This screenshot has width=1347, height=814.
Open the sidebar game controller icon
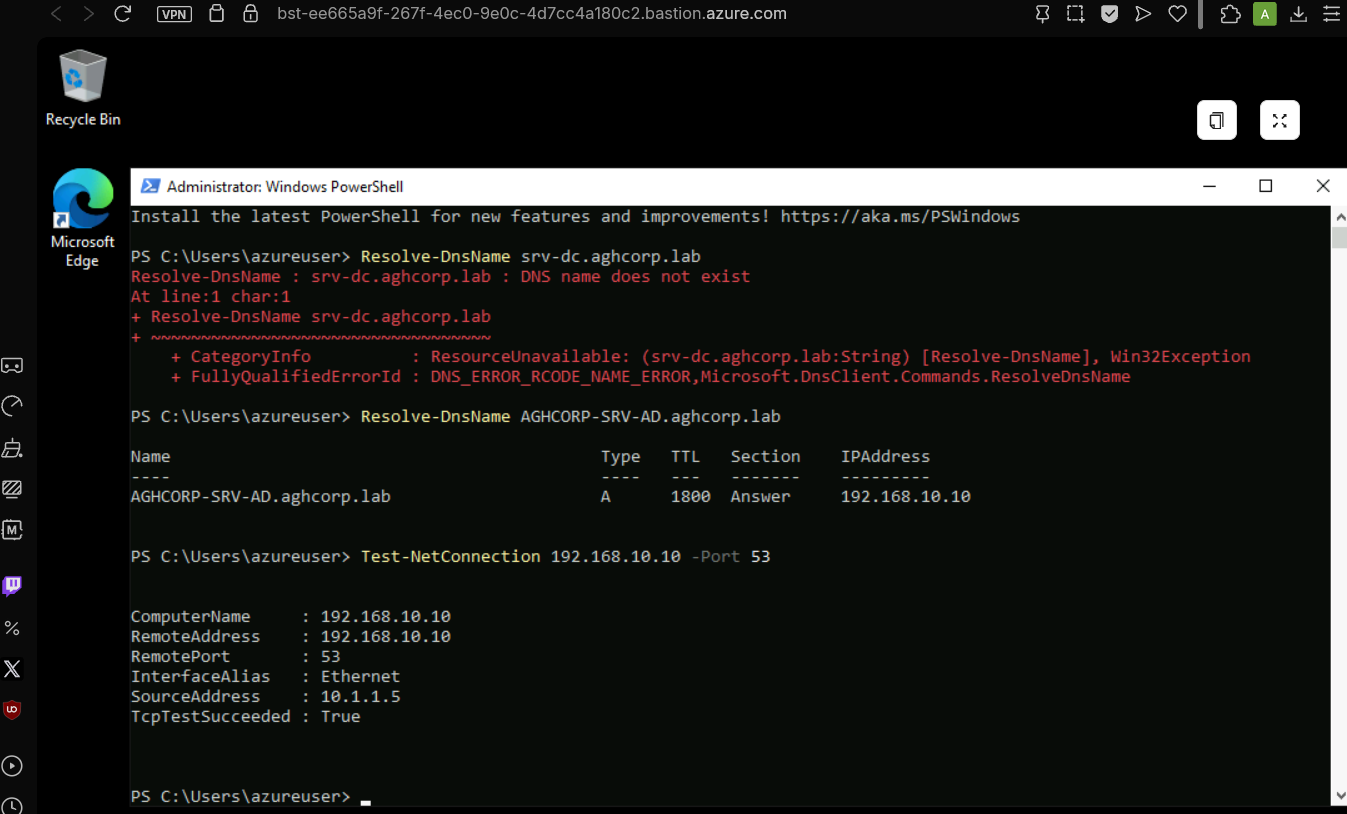pos(12,366)
